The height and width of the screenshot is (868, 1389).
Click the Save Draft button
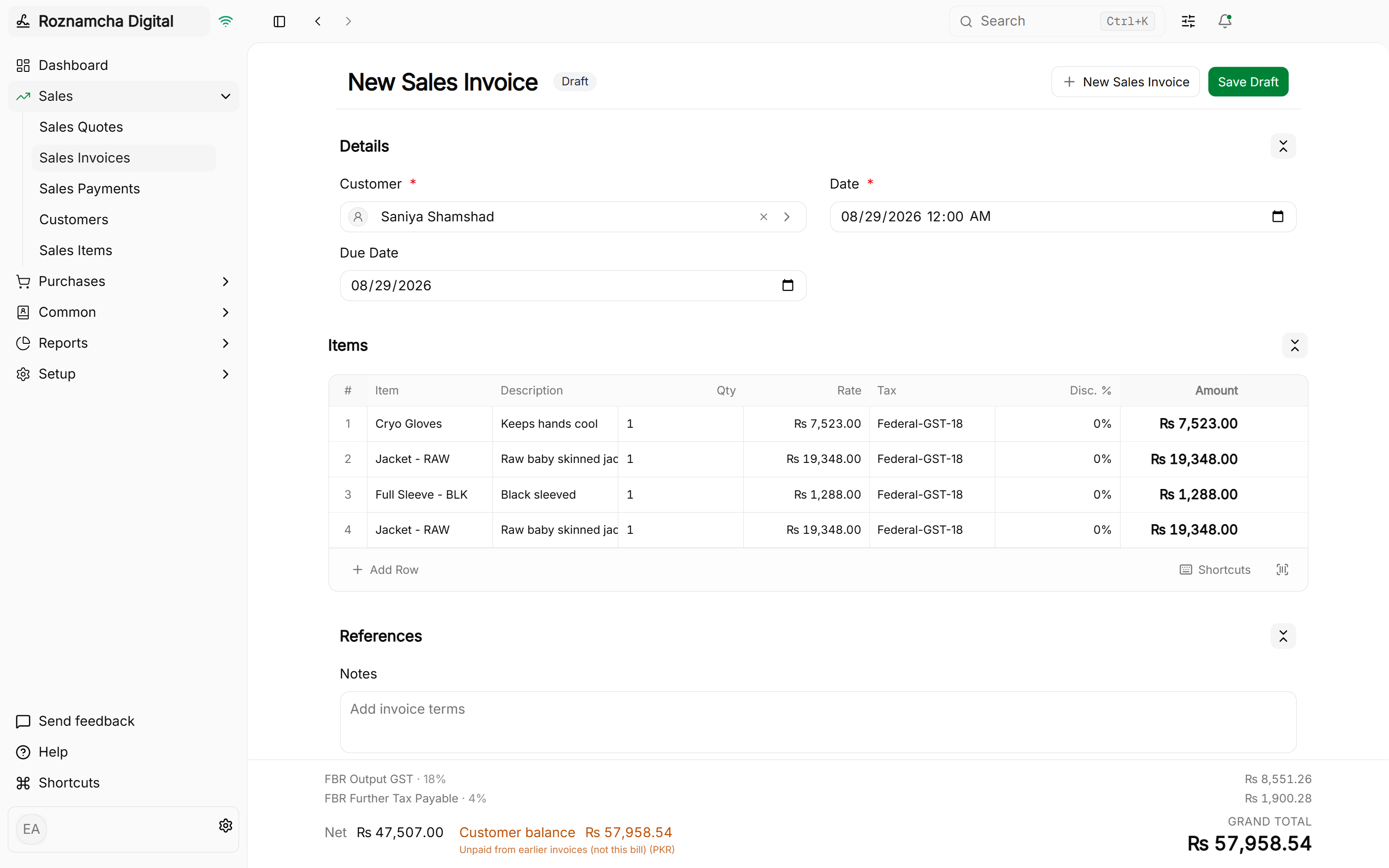pyautogui.click(x=1248, y=82)
